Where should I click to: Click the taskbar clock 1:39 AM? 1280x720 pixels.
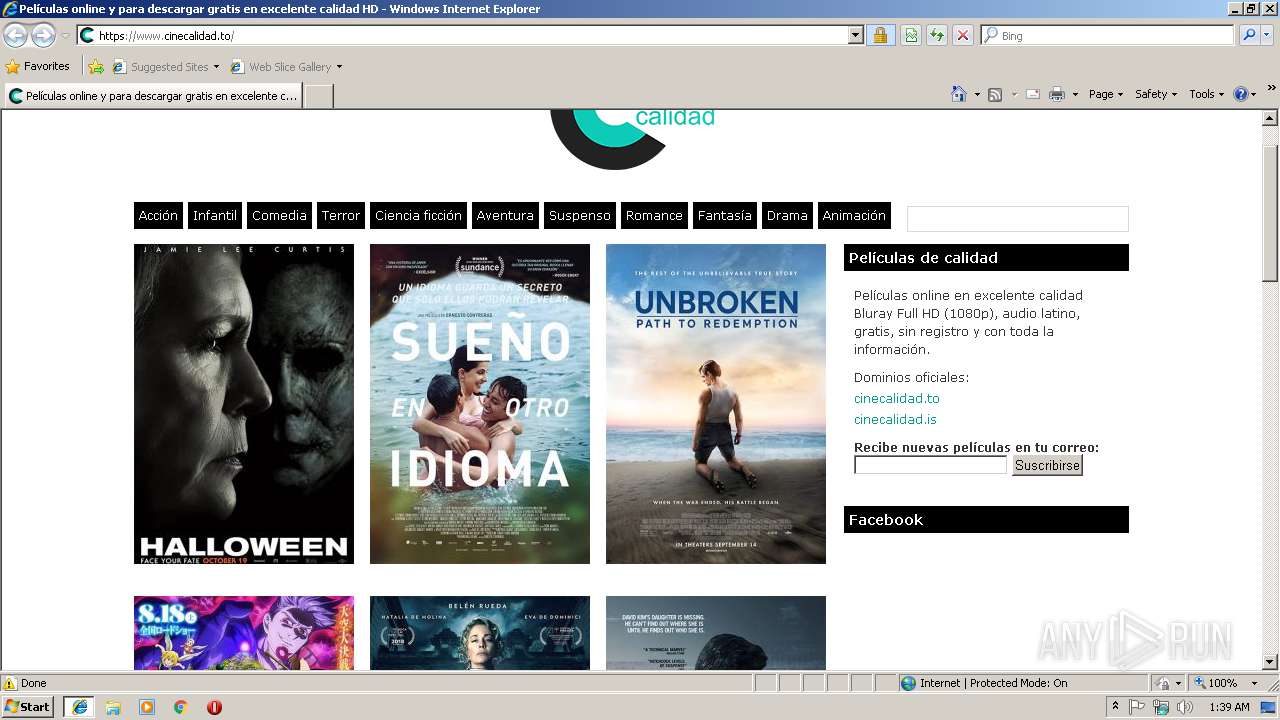(x=1229, y=707)
